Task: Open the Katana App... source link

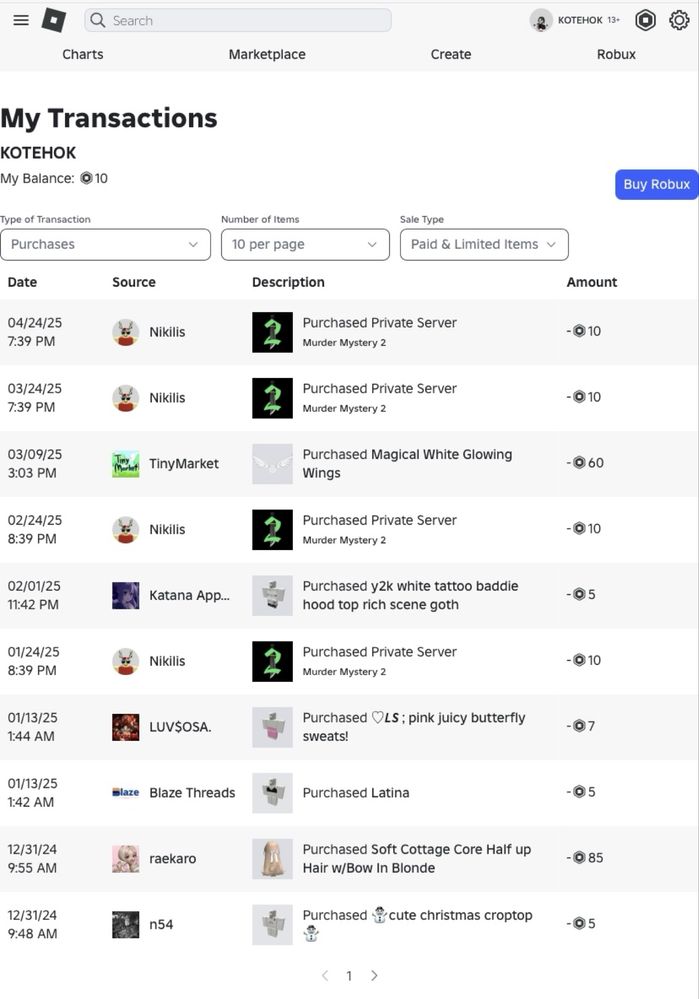Action: 189,596
